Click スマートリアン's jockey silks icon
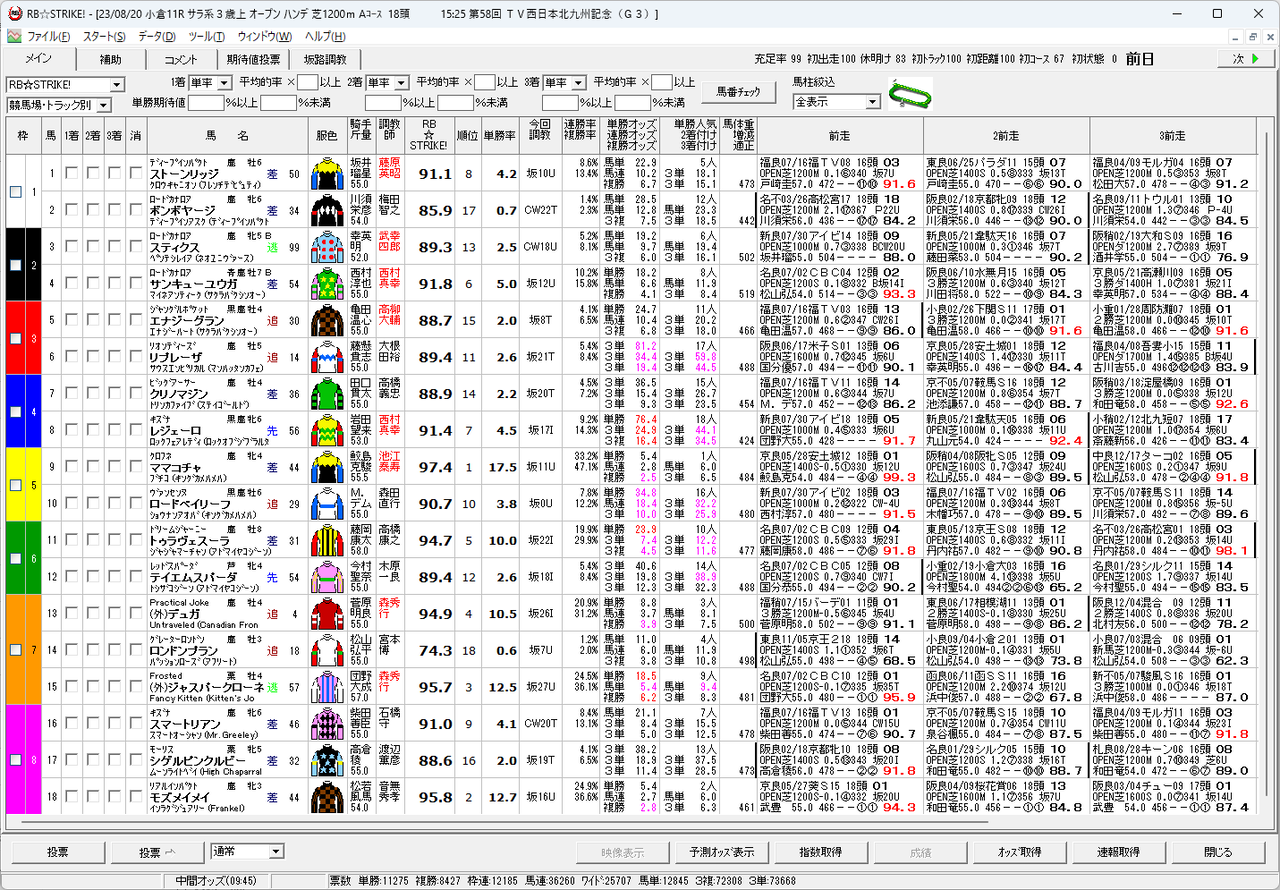Viewport: 1280px width, 890px height. pos(327,723)
